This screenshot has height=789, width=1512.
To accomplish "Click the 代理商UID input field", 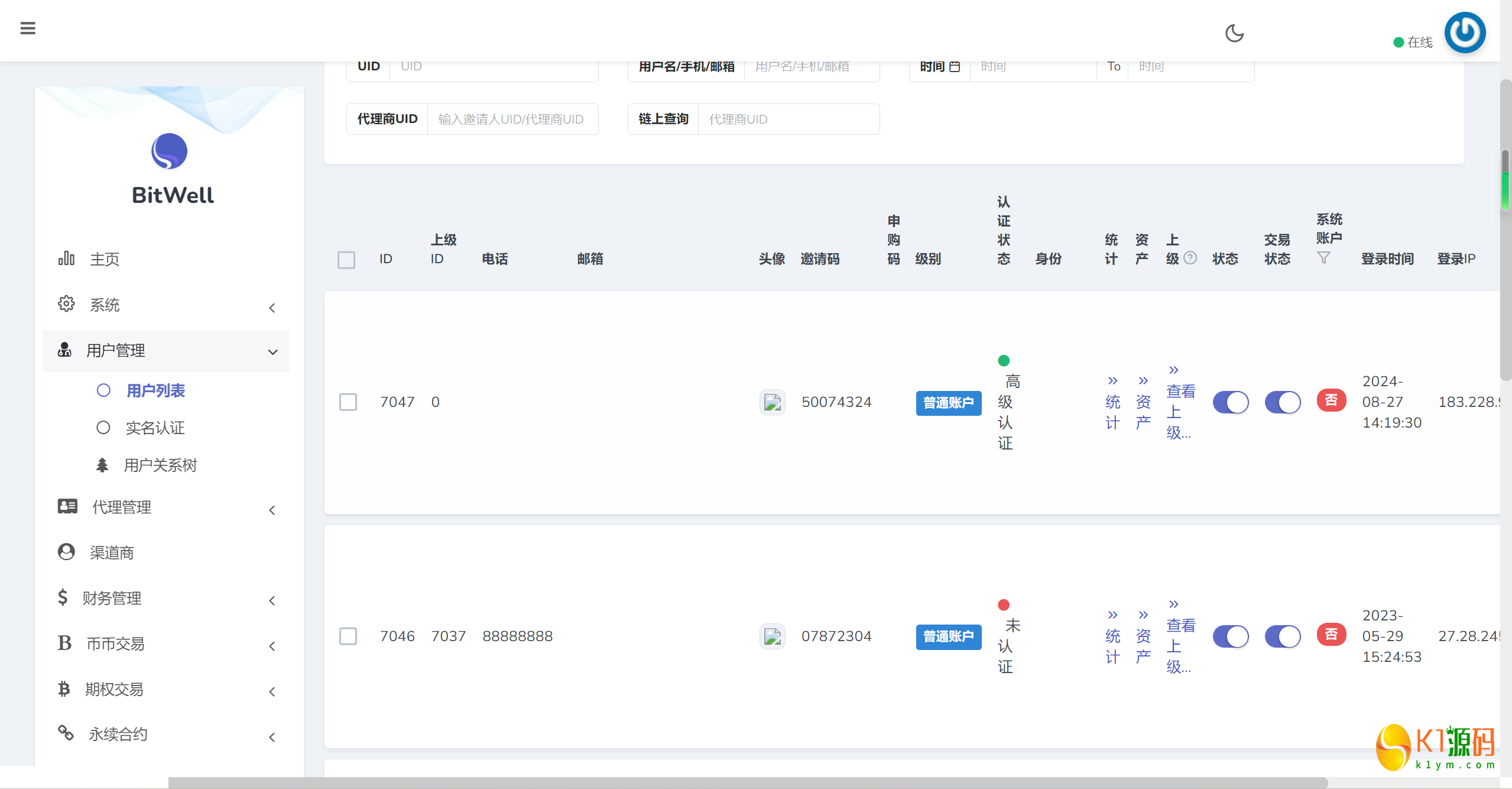I will [x=512, y=119].
